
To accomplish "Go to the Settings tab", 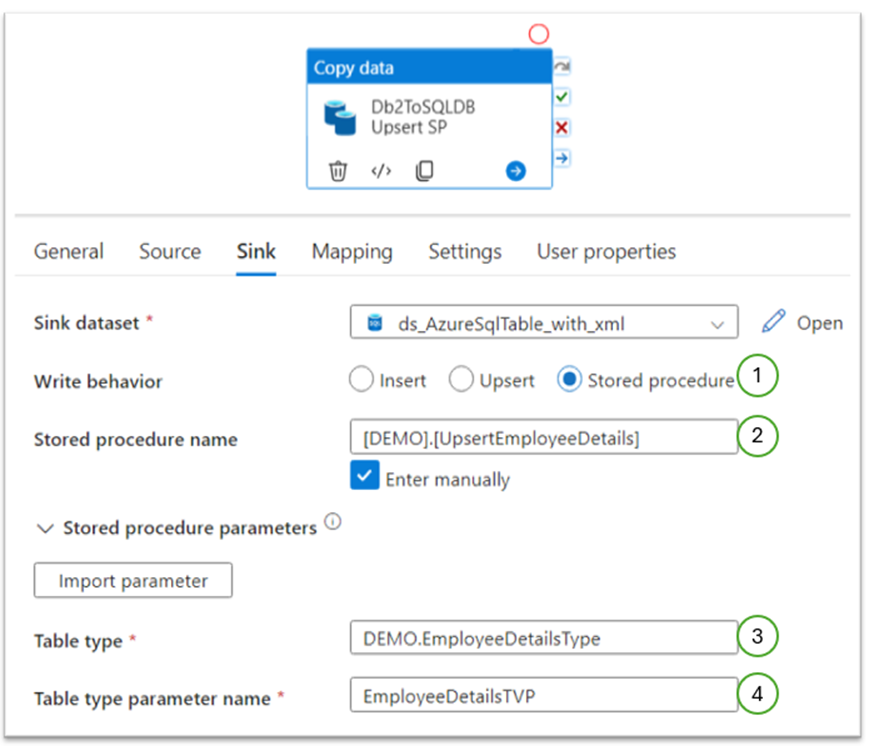I will 465,252.
